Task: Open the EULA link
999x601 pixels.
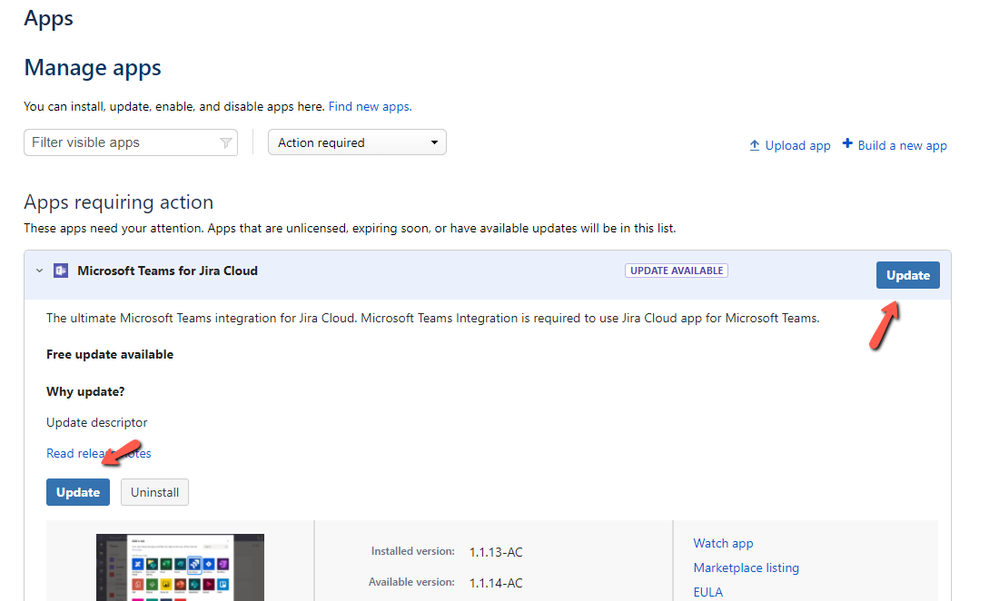Action: pyautogui.click(x=708, y=592)
